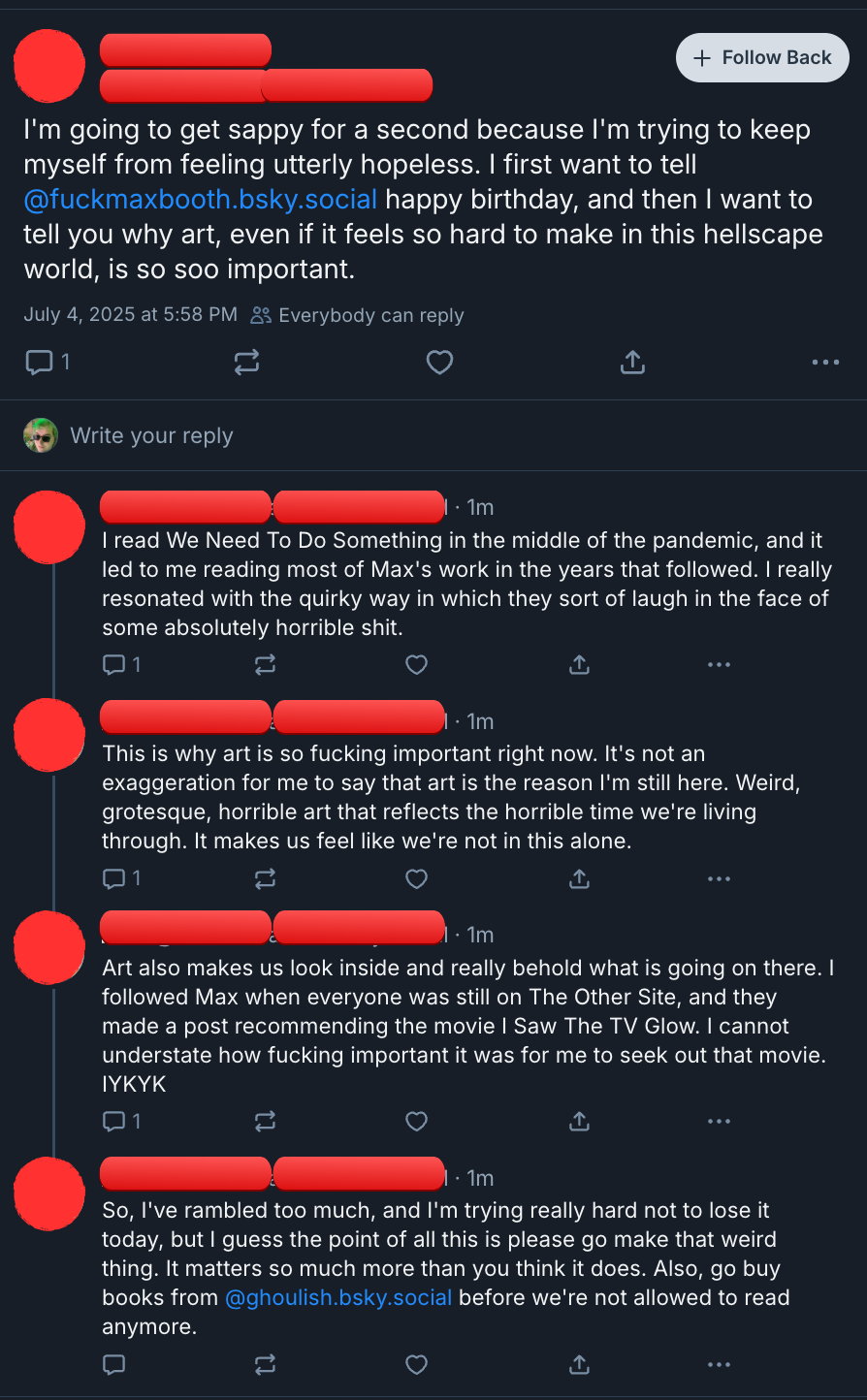The width and height of the screenshot is (867, 1400).
Task: Share the reply mentioning IYKYK
Action: pyautogui.click(x=579, y=1122)
